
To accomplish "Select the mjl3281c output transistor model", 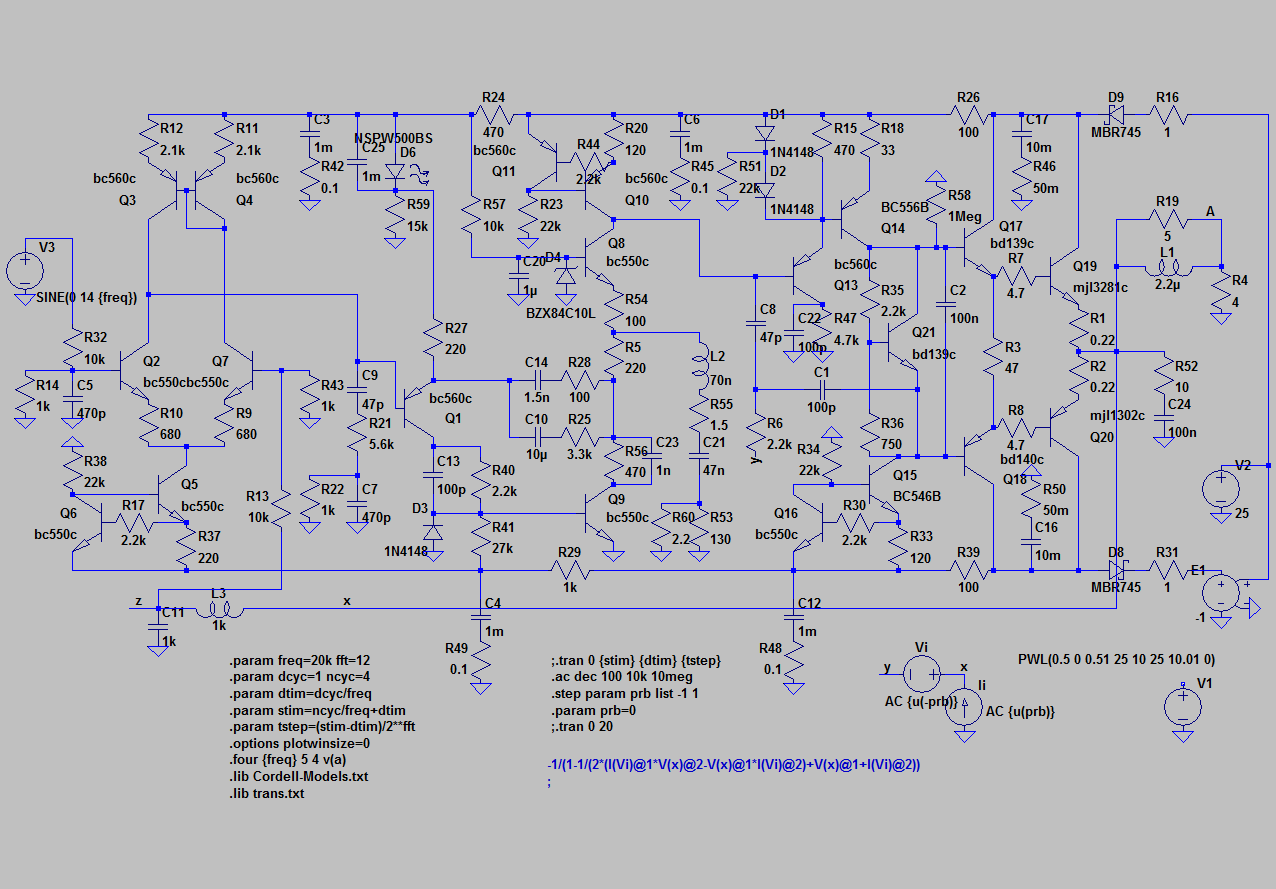I will 1100,289.
